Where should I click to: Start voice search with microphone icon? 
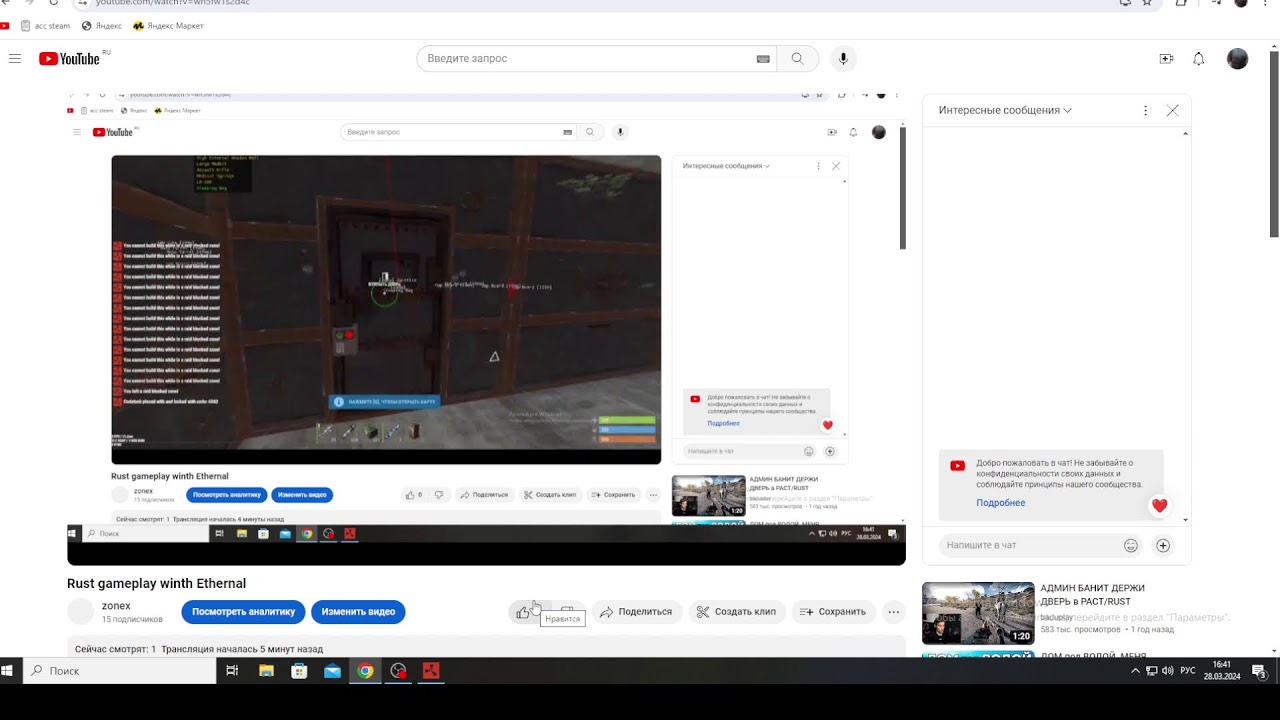coord(843,59)
